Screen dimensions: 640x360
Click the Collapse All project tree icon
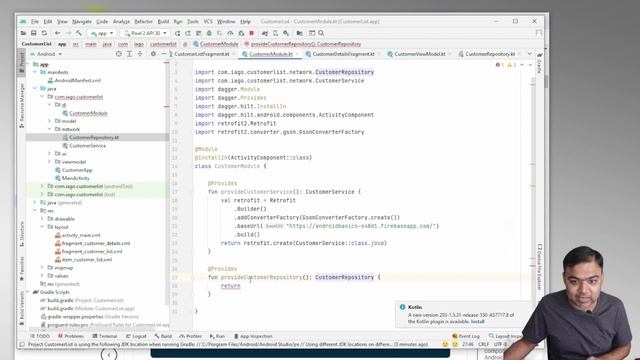pyautogui.click(x=140, y=54)
